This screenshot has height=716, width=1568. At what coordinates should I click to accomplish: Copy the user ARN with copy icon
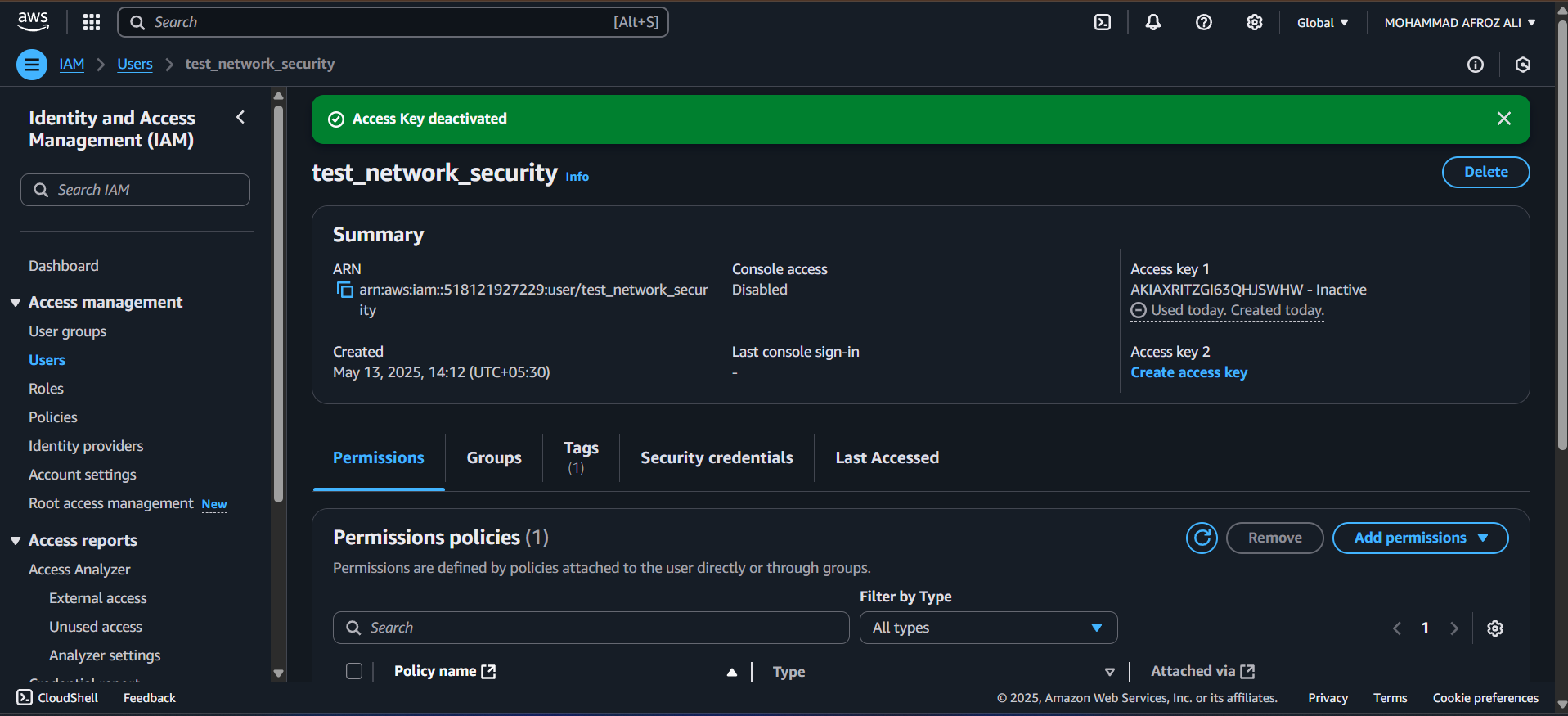[344, 290]
